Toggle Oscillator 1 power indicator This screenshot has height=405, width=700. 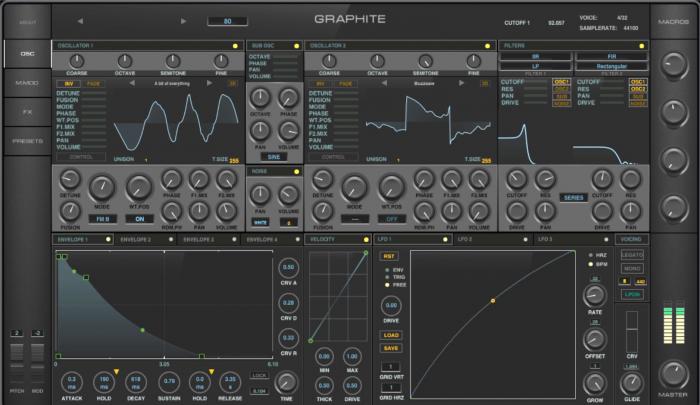(x=235, y=46)
